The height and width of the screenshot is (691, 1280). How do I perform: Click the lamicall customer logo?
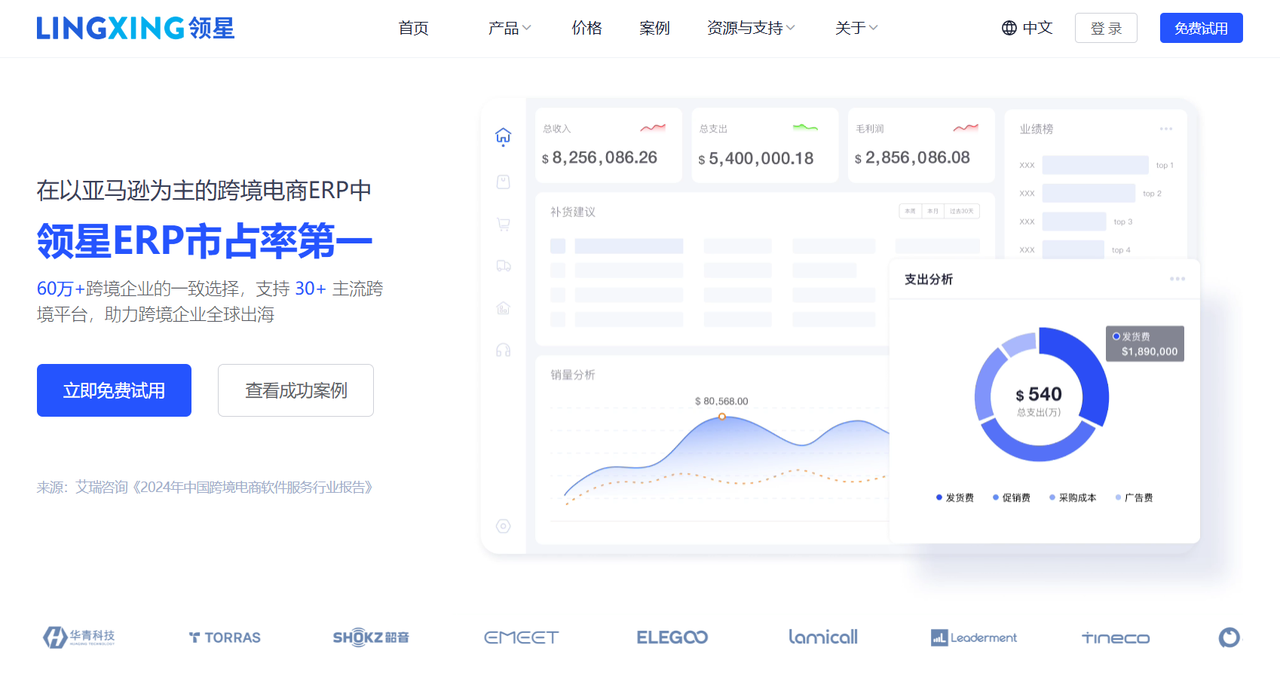[823, 637]
